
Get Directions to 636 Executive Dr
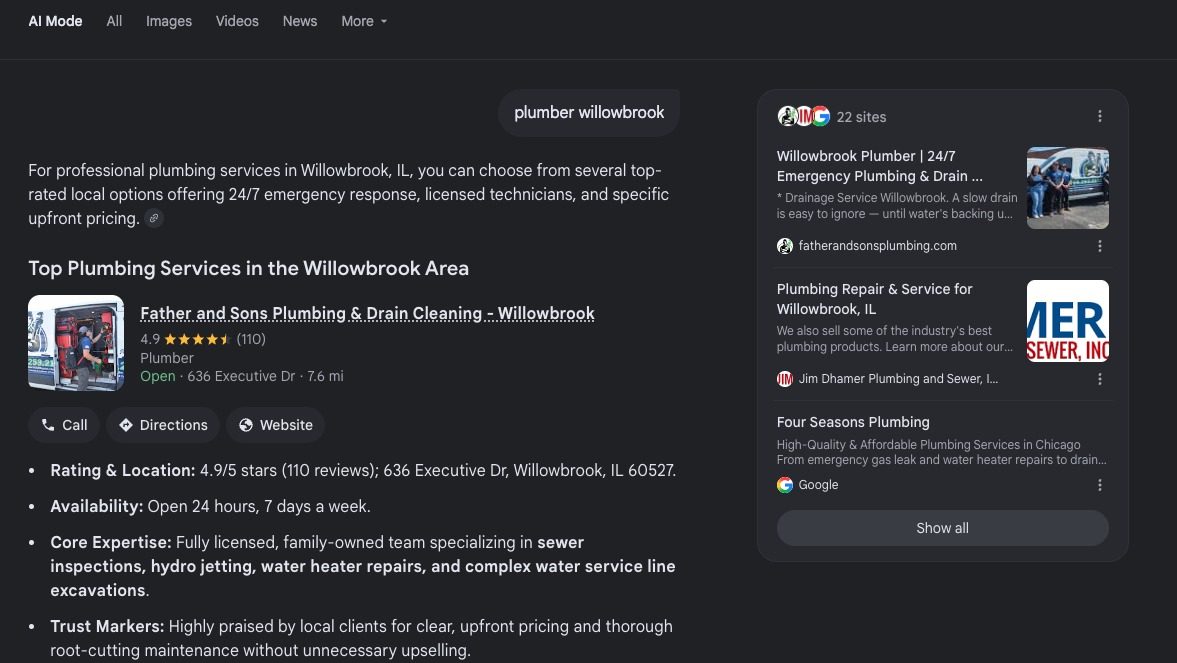[x=163, y=425]
